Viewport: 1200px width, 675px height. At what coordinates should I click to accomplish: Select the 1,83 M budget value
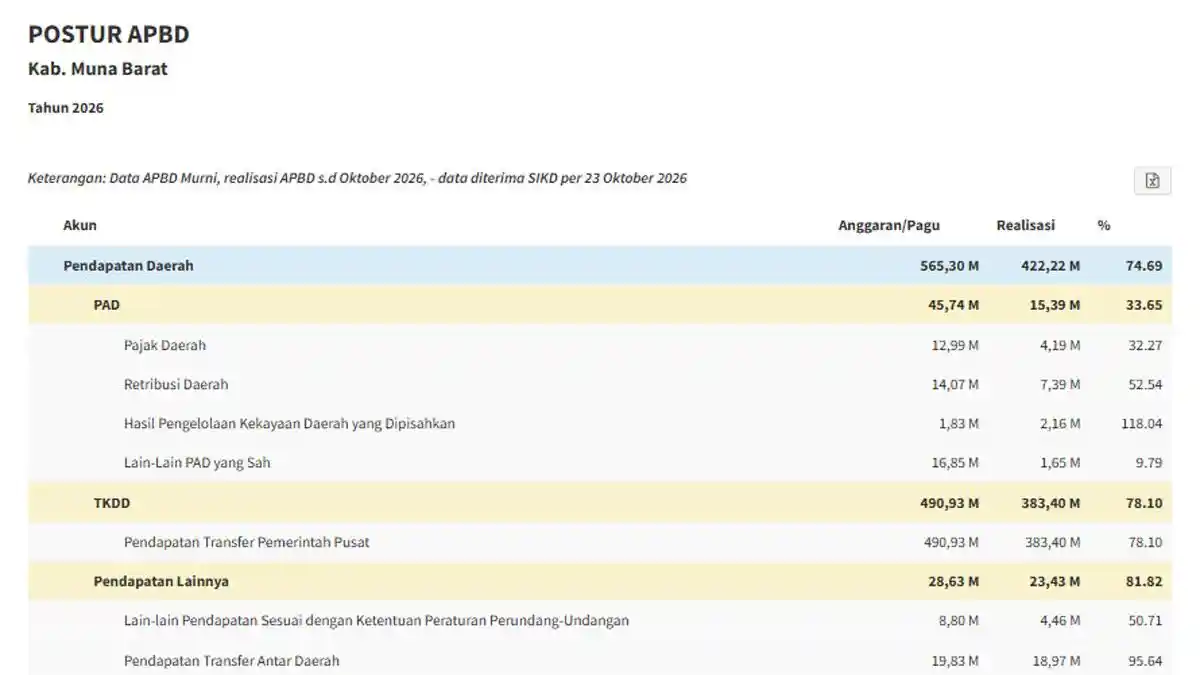(x=958, y=423)
